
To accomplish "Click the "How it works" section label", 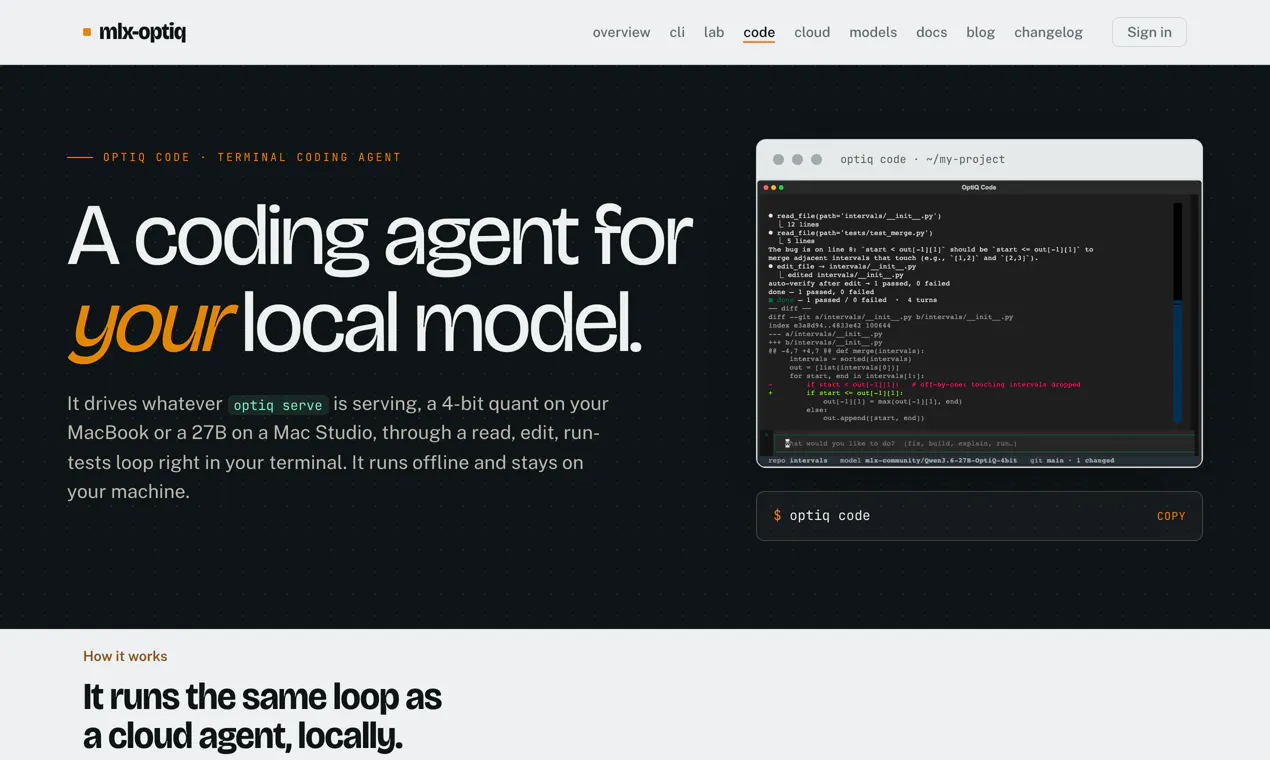I will point(125,656).
